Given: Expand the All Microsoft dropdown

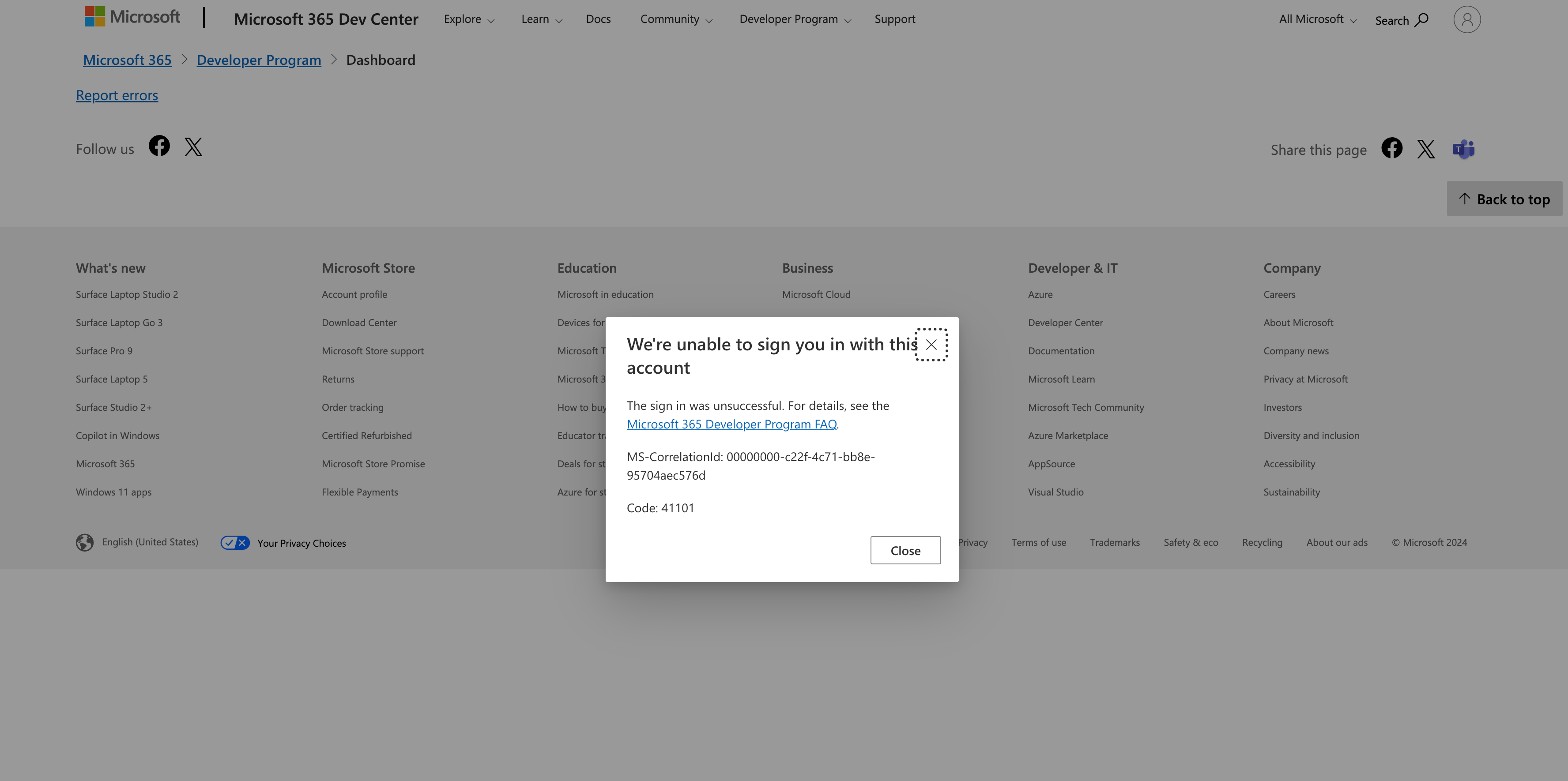Looking at the screenshot, I should pos(1317,19).
